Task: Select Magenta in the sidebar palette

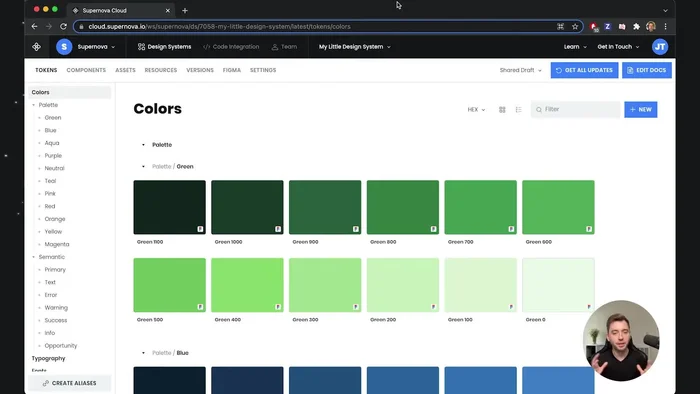Action: coord(57,244)
